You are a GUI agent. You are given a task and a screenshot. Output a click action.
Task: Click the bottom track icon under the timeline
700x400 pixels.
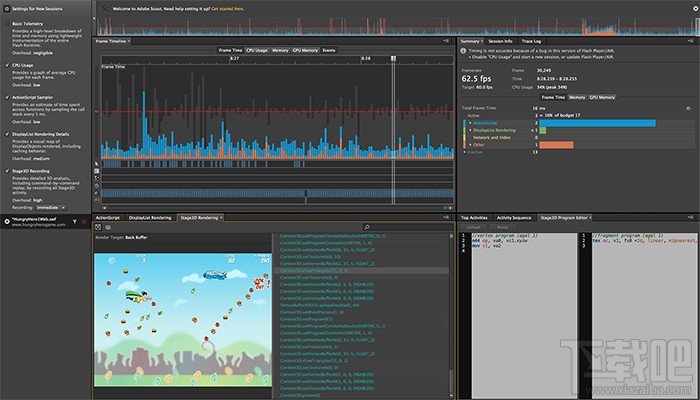(x=97, y=200)
